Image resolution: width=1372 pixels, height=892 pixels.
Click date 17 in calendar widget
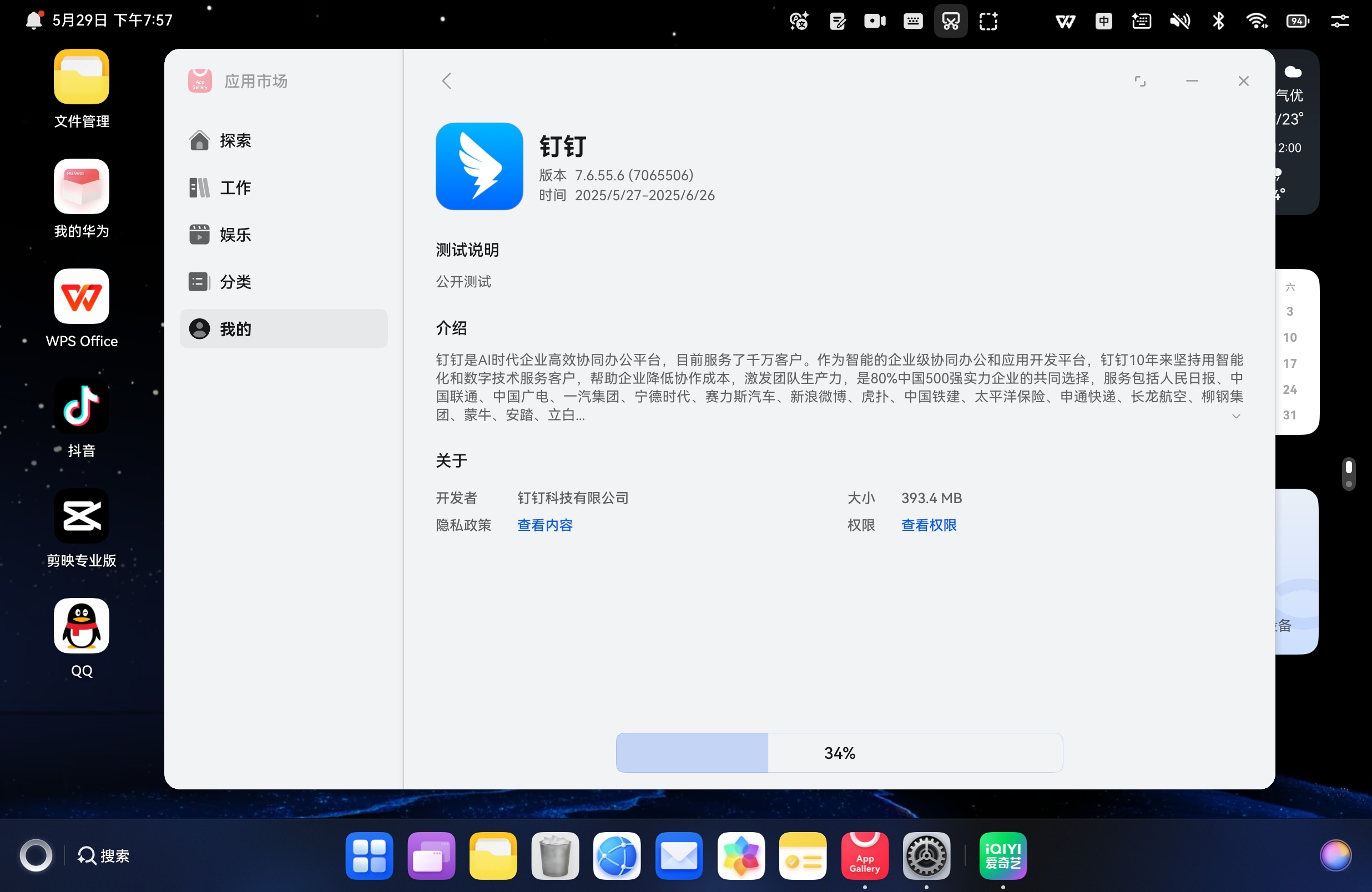click(1289, 363)
